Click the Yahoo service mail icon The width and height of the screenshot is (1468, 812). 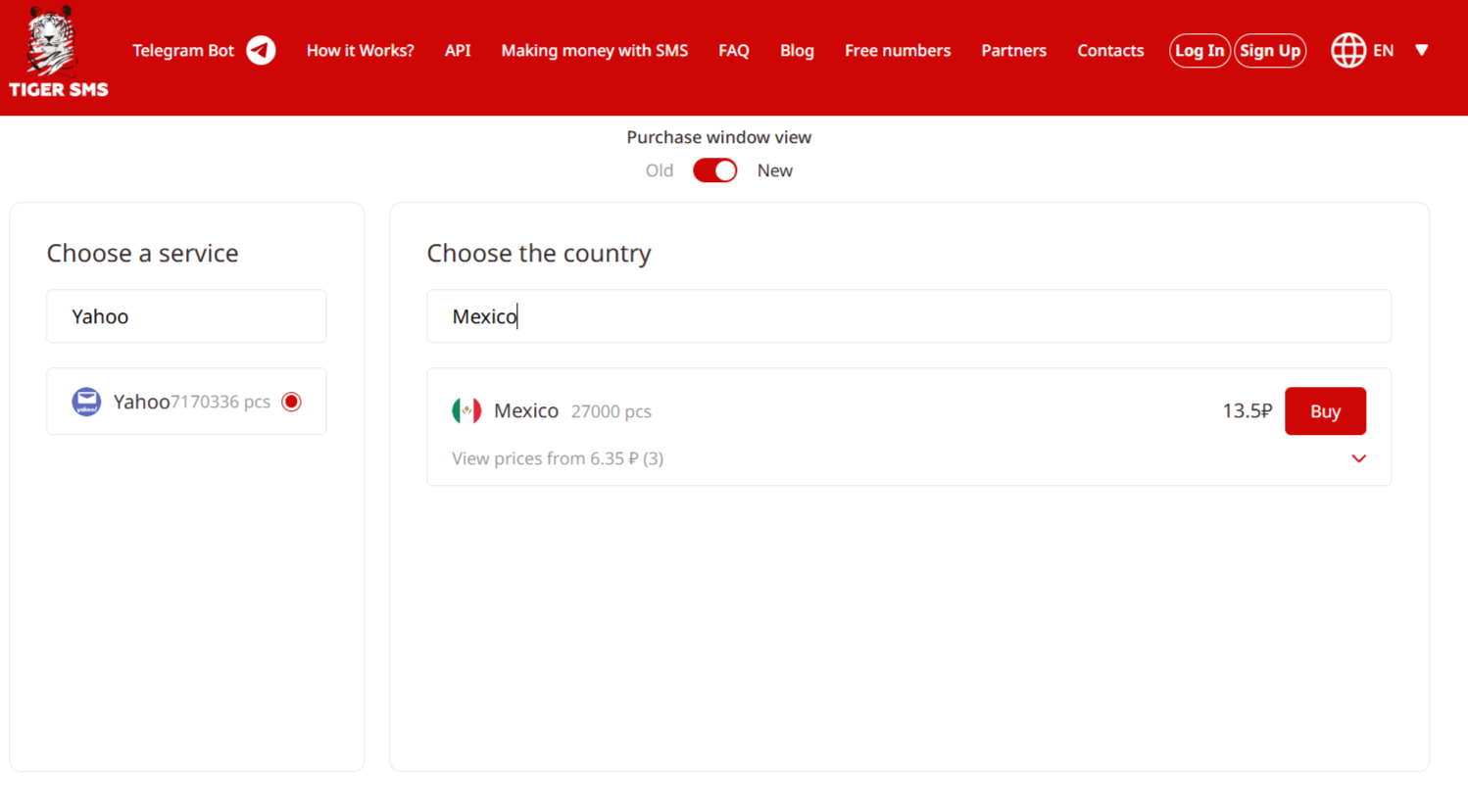[x=86, y=402]
